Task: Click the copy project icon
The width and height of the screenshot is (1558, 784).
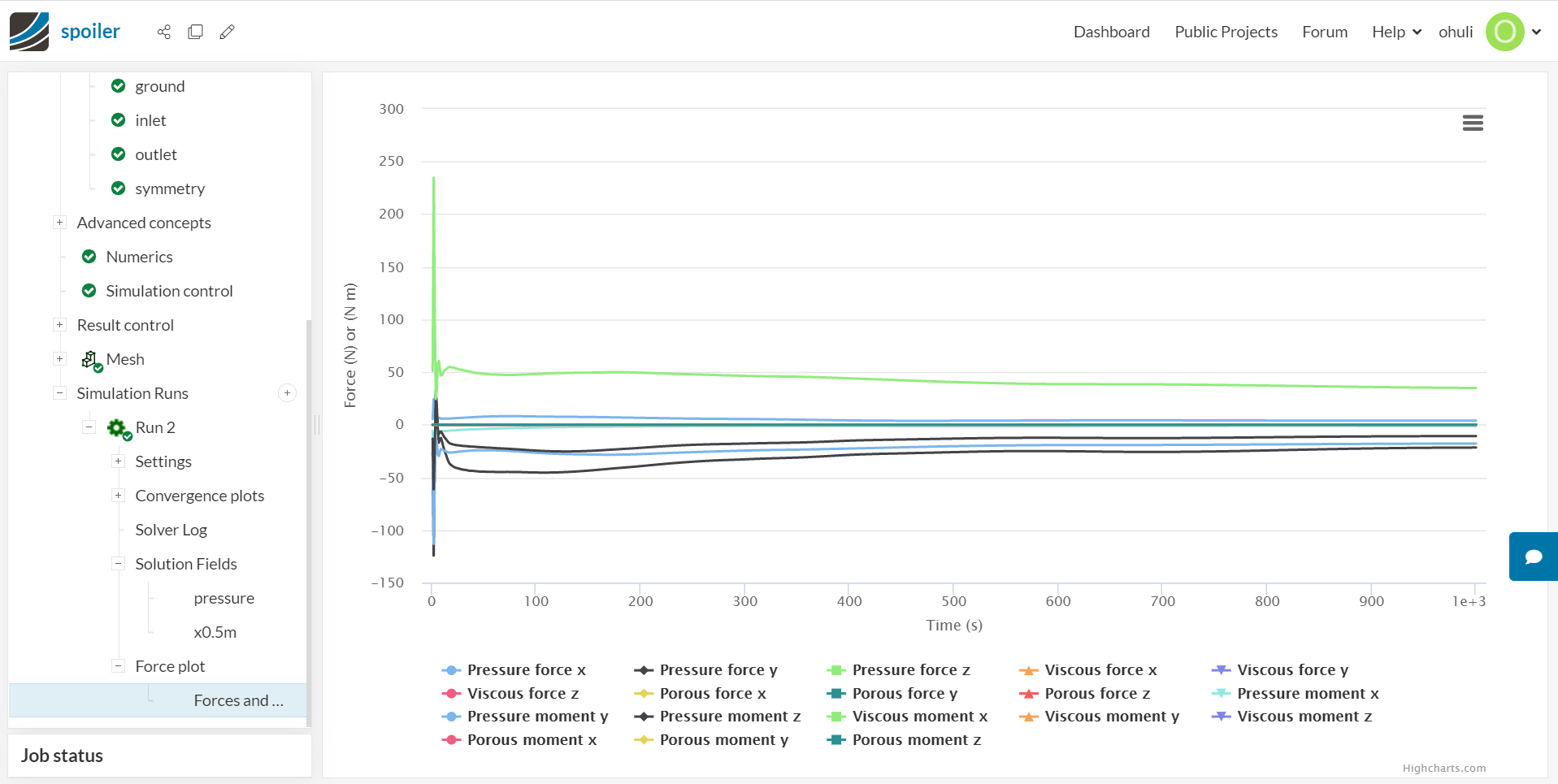Action: click(x=196, y=32)
